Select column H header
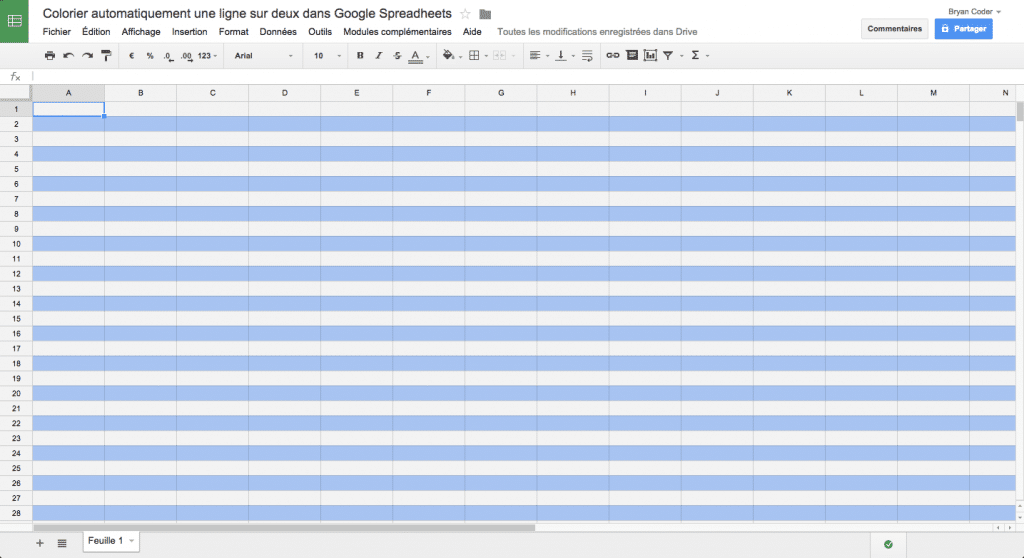This screenshot has height=558, width=1024. 573,93
